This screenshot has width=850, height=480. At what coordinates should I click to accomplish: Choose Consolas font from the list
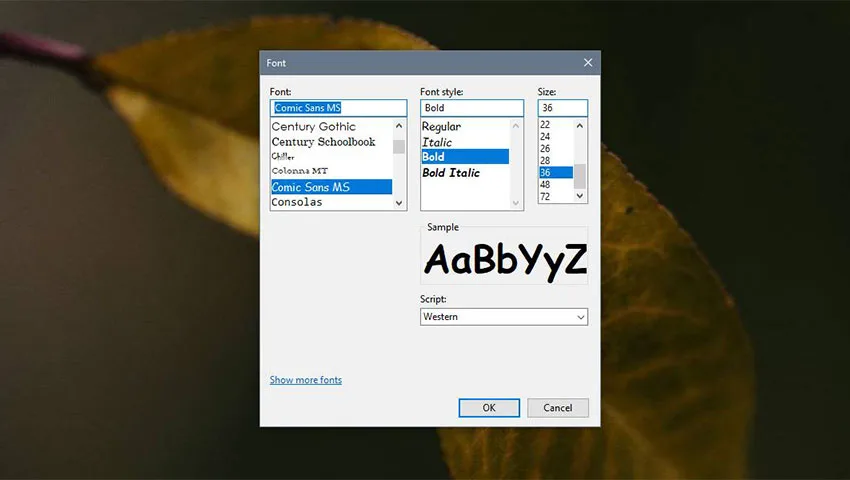(331, 202)
